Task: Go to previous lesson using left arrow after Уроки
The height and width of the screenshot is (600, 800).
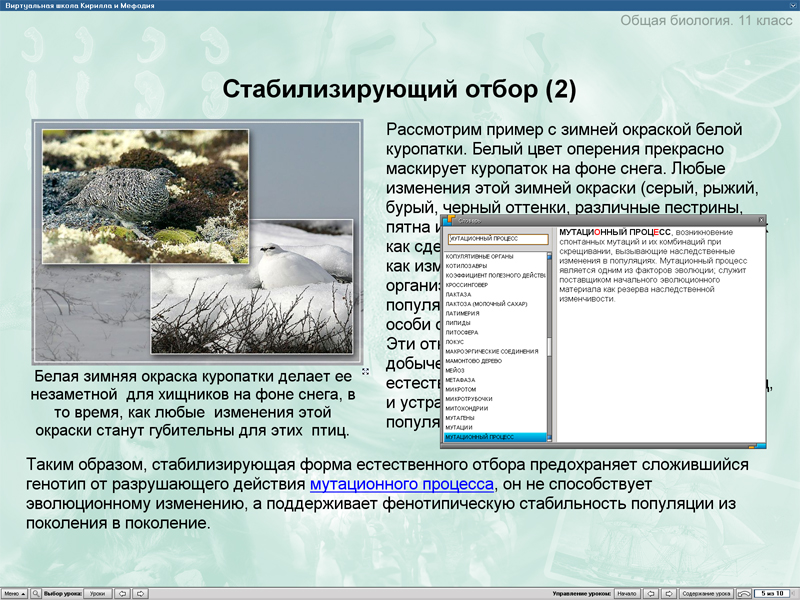Action: point(122,593)
